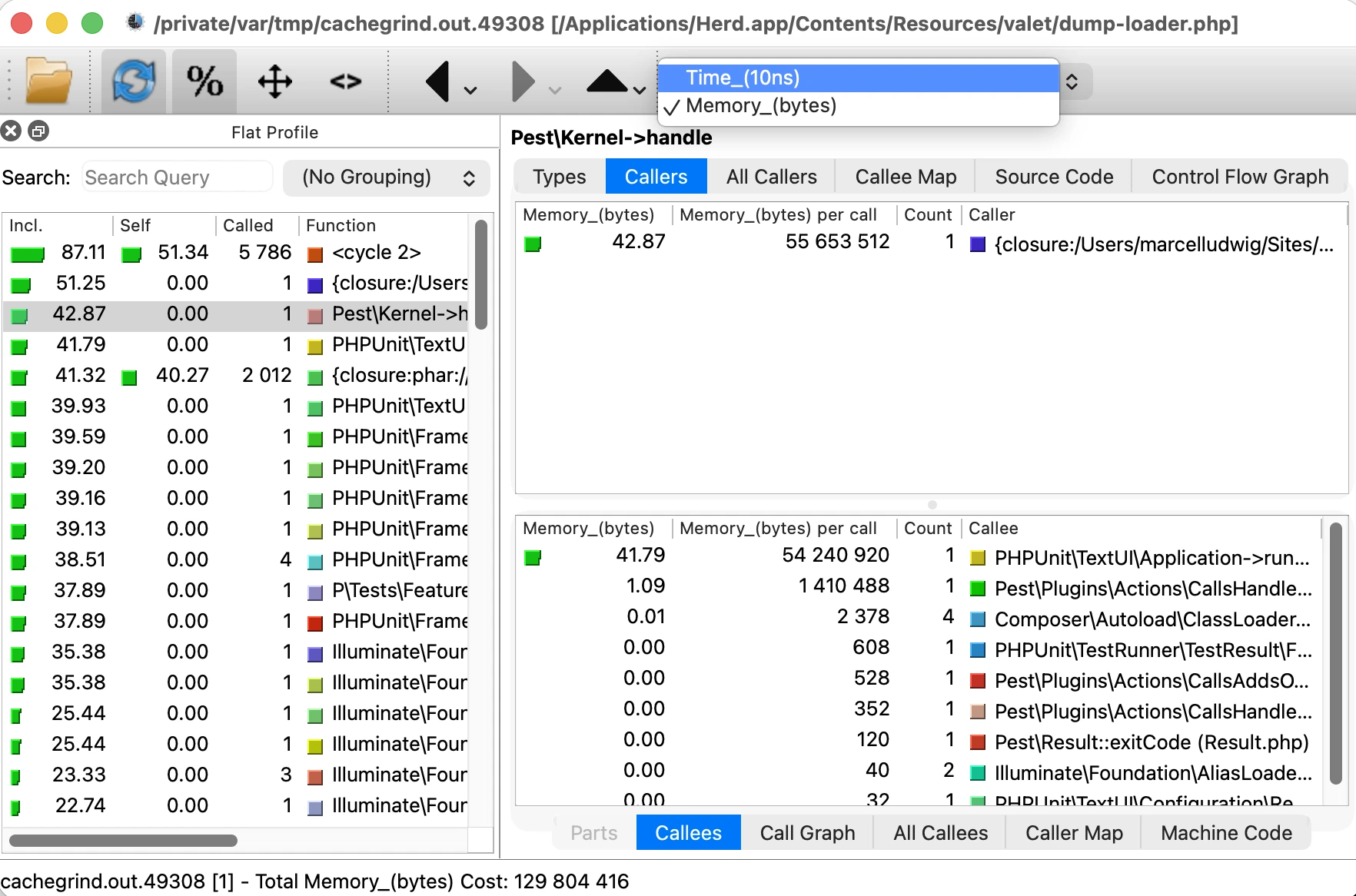Click the splitter handle between caller and callee lists
Screen dimensions: 1356x896
coord(932,505)
